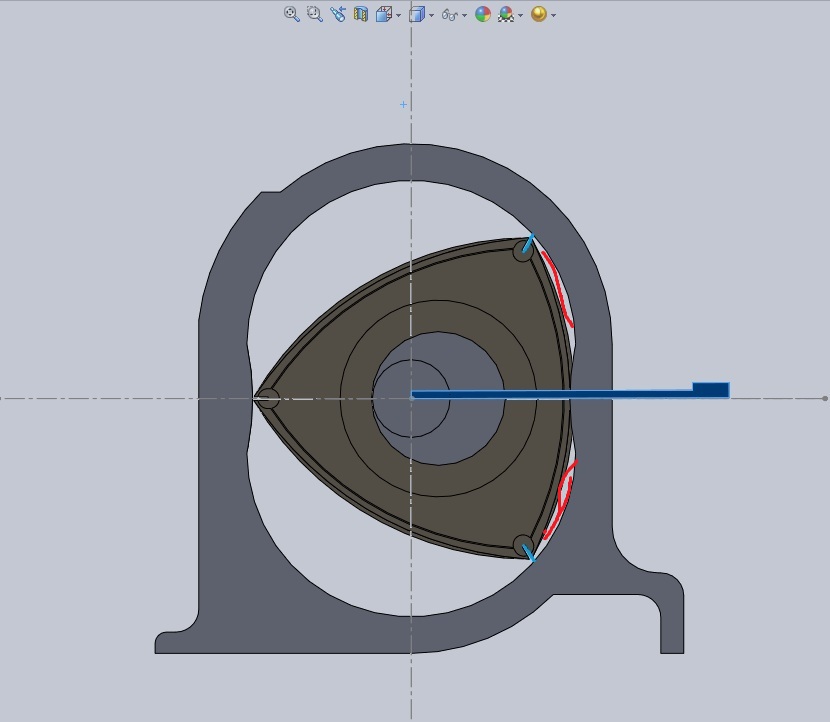The height and width of the screenshot is (722, 830).
Task: Click the Hide/Show Items glasses icon
Action: [450, 15]
